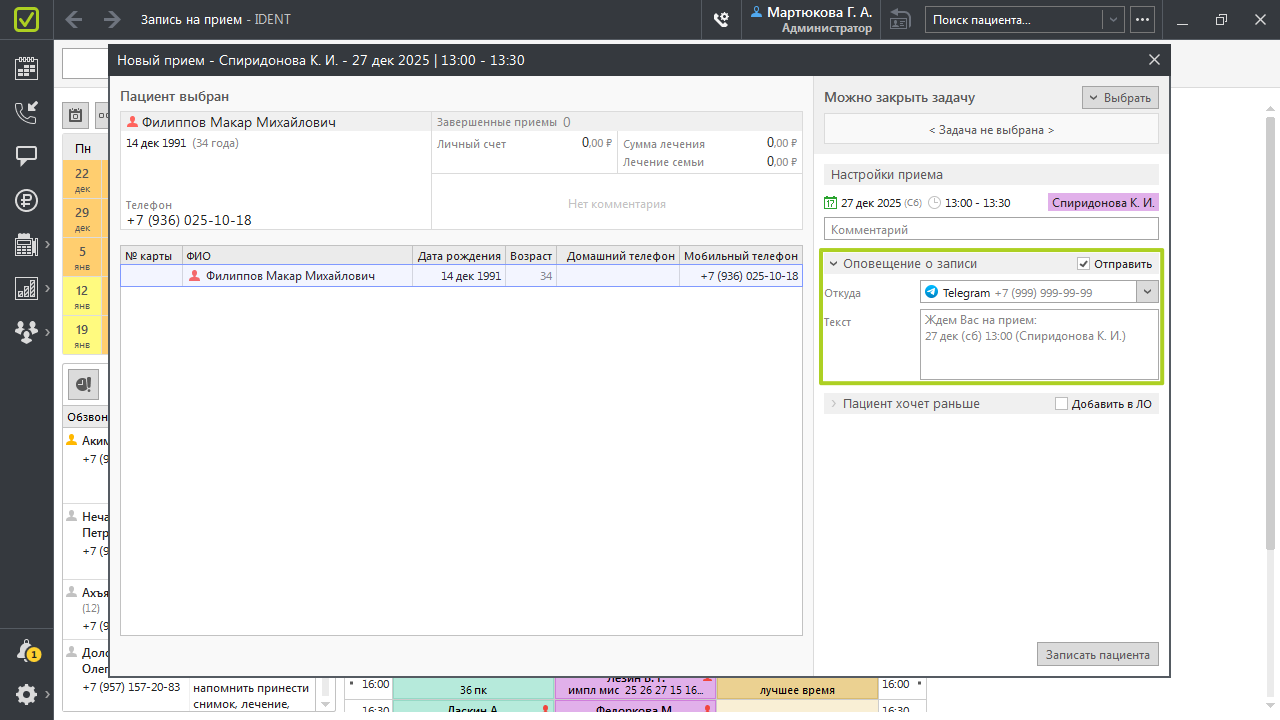Open the Telegram source dropdown
Image resolution: width=1280 pixels, height=720 pixels.
(x=1147, y=292)
